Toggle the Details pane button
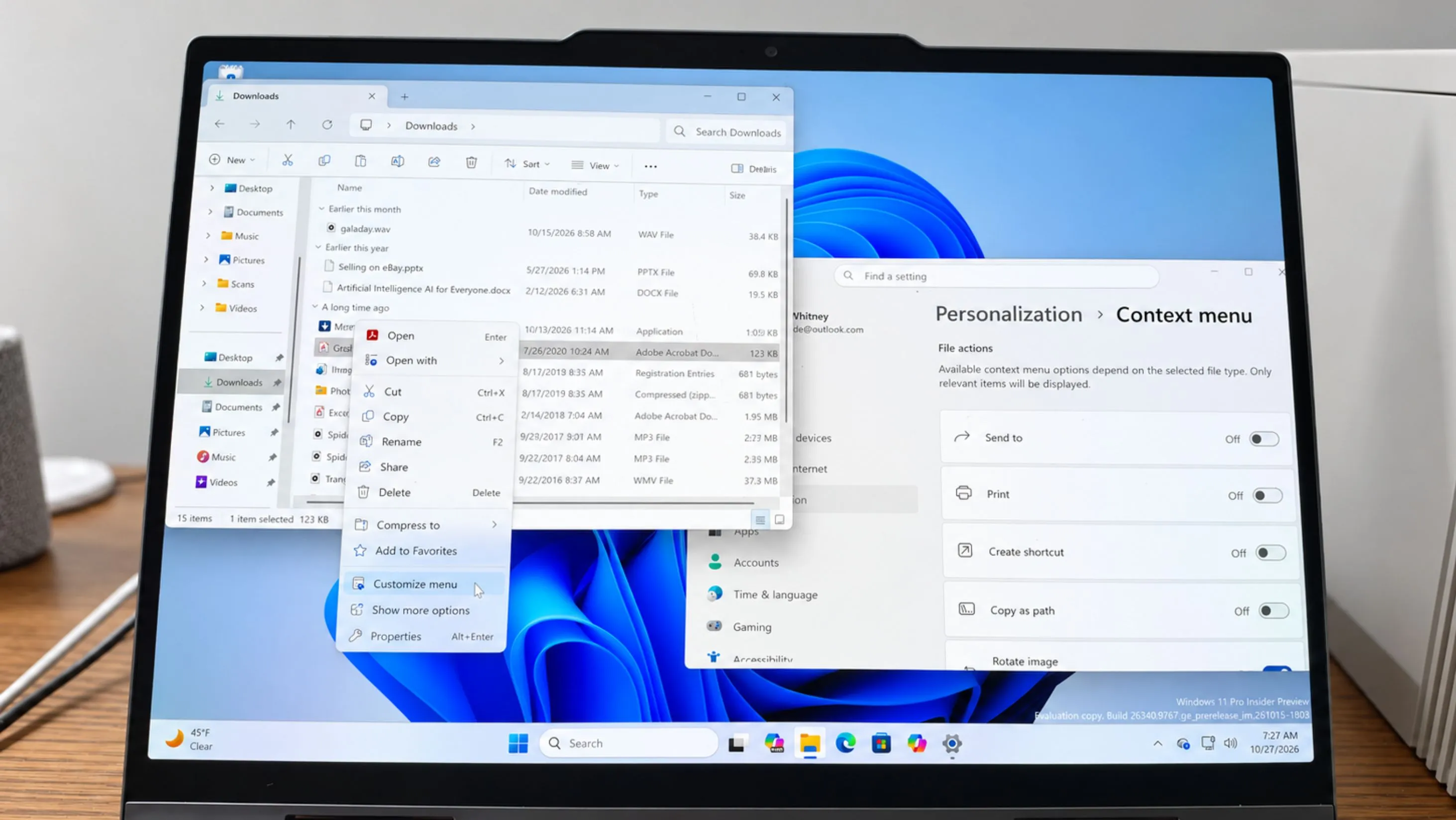1456x820 pixels. [x=754, y=169]
